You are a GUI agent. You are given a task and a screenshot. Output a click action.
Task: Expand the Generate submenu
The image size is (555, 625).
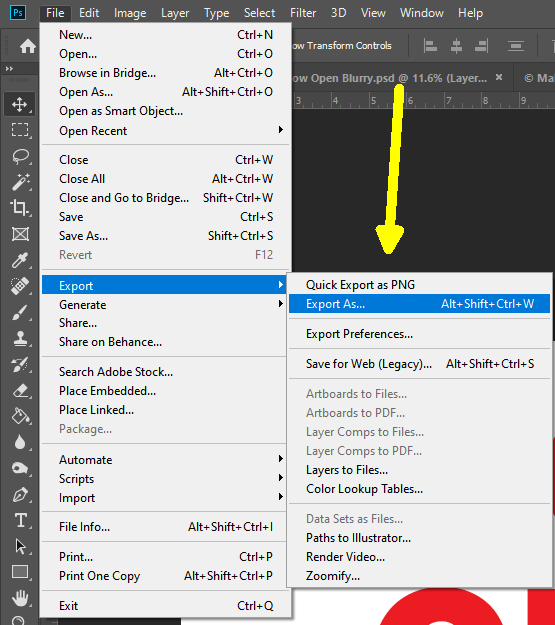tap(164, 304)
